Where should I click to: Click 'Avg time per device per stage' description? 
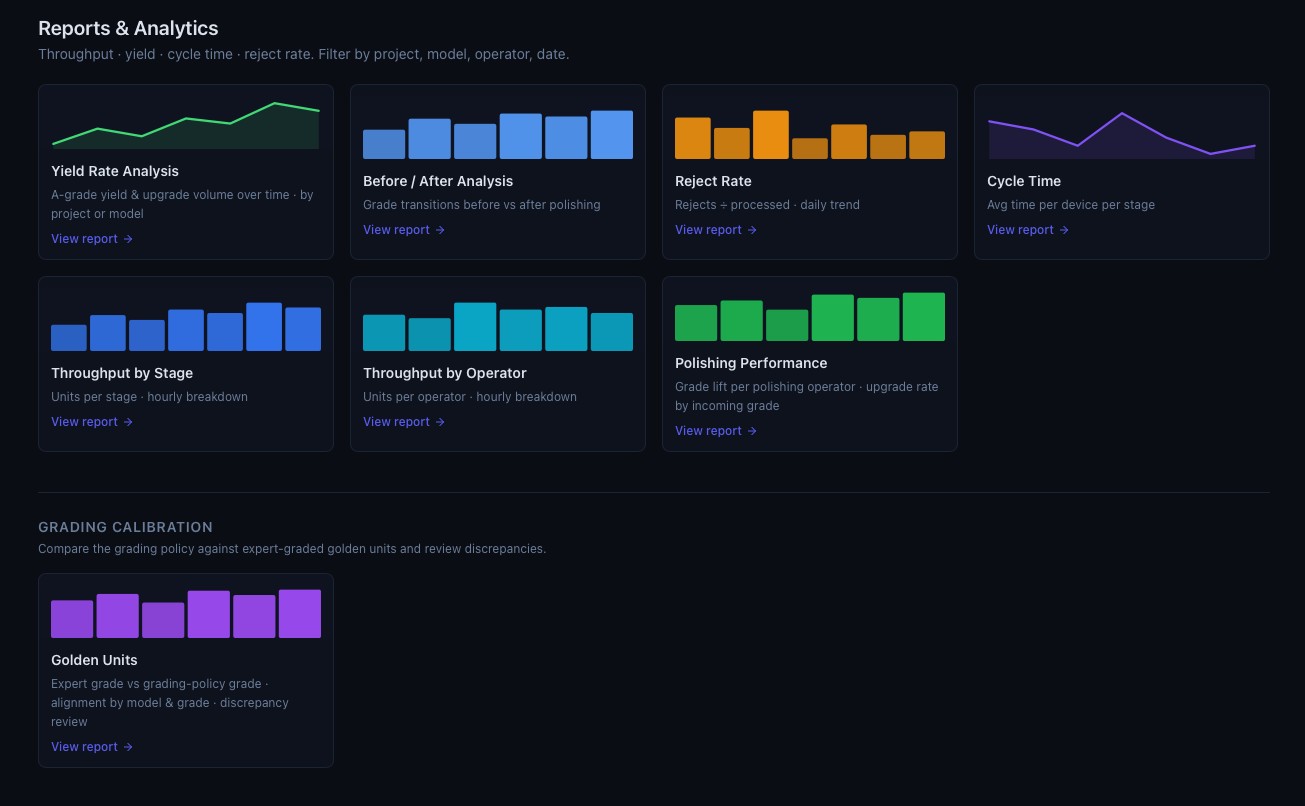pos(1071,205)
